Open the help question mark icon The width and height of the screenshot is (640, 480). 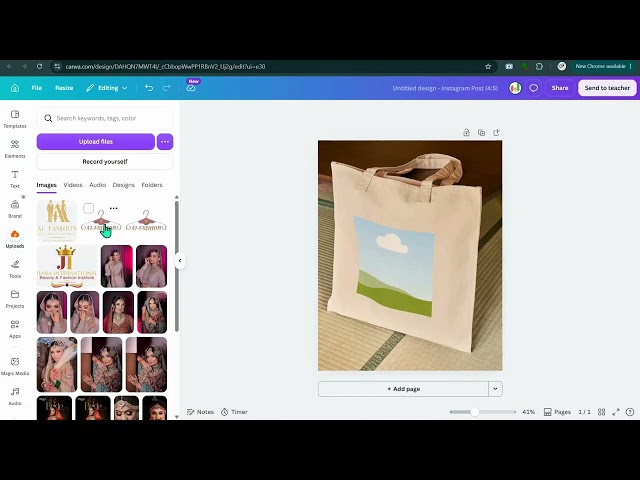630,412
